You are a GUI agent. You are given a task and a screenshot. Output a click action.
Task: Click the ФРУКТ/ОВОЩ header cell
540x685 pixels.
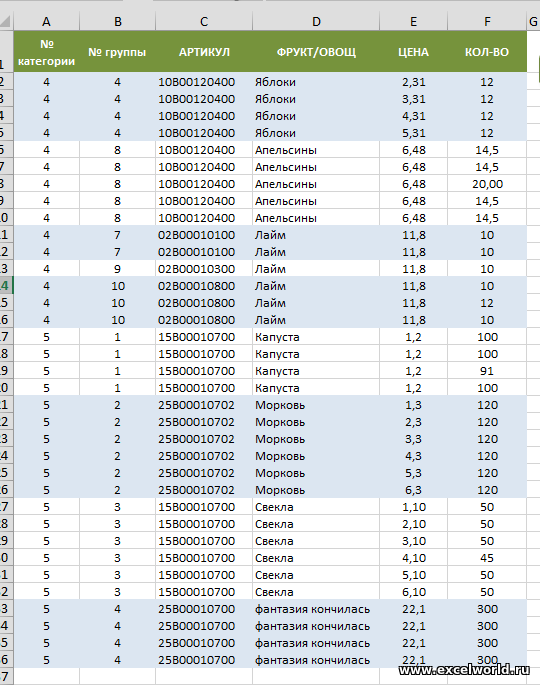[x=316, y=52]
